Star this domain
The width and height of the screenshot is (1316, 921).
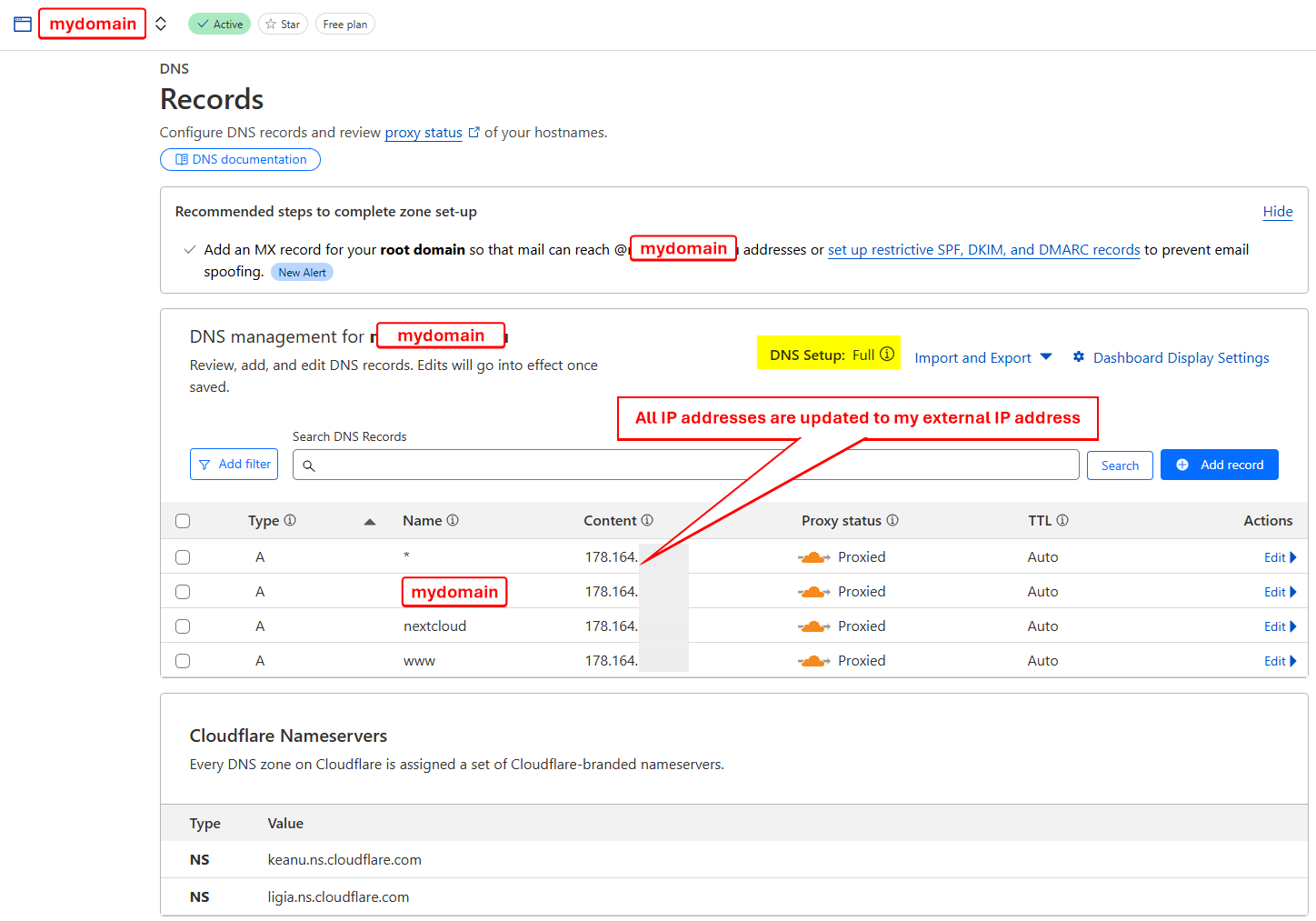tap(283, 25)
